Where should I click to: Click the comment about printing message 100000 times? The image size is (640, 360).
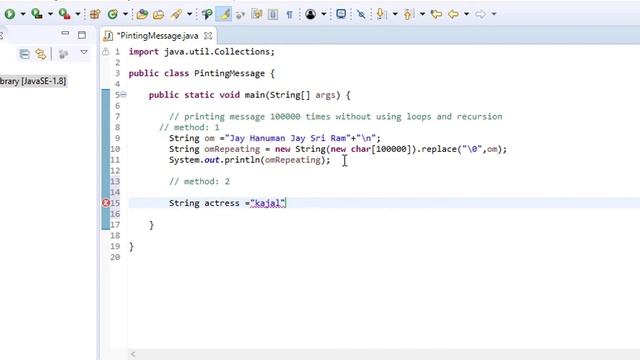[x=336, y=116]
